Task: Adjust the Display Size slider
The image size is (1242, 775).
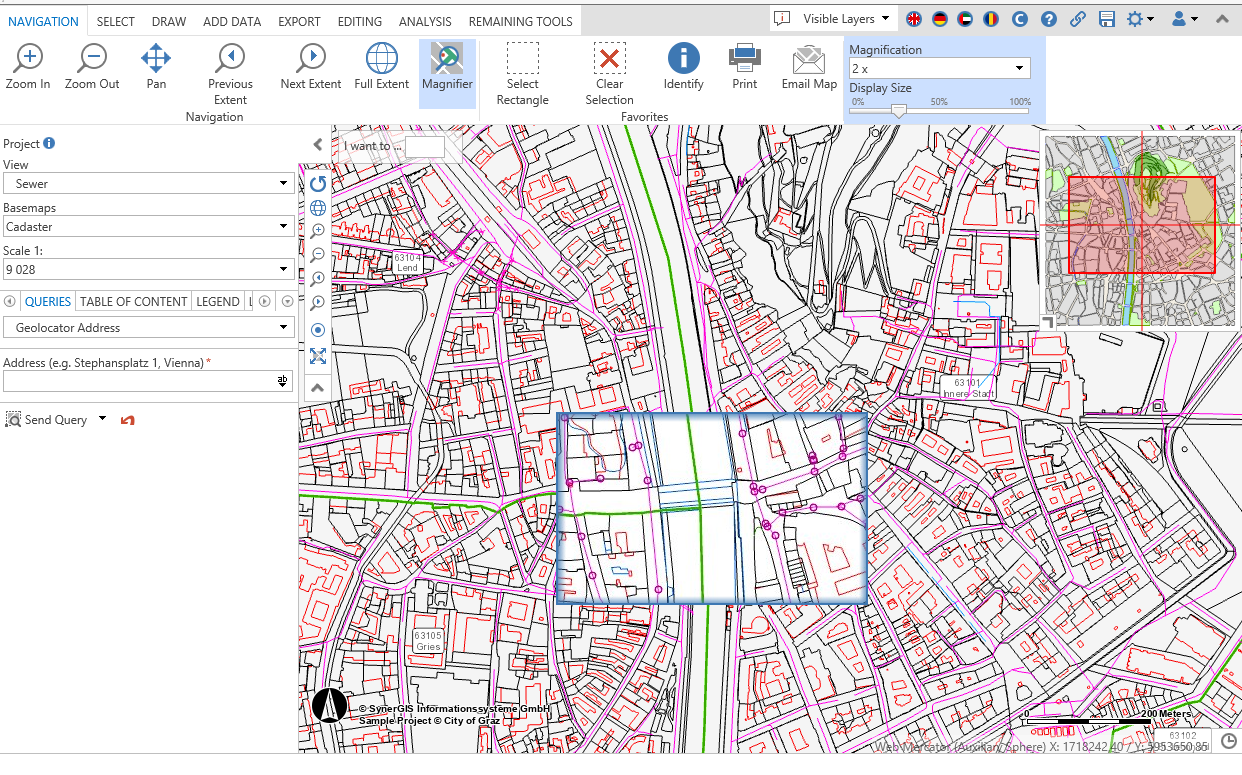Action: pyautogui.click(x=899, y=111)
